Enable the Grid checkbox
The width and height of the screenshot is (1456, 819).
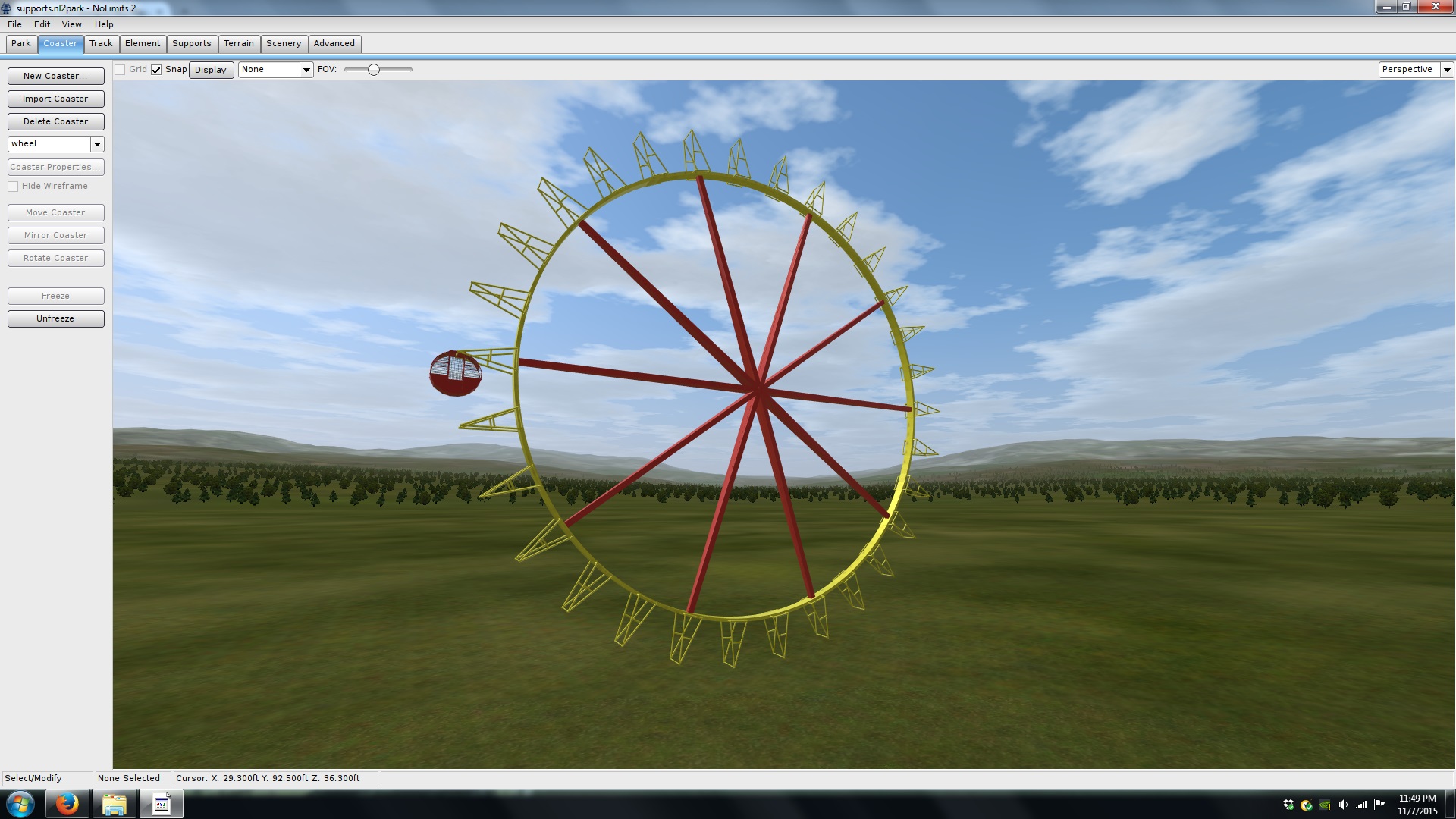tap(120, 70)
